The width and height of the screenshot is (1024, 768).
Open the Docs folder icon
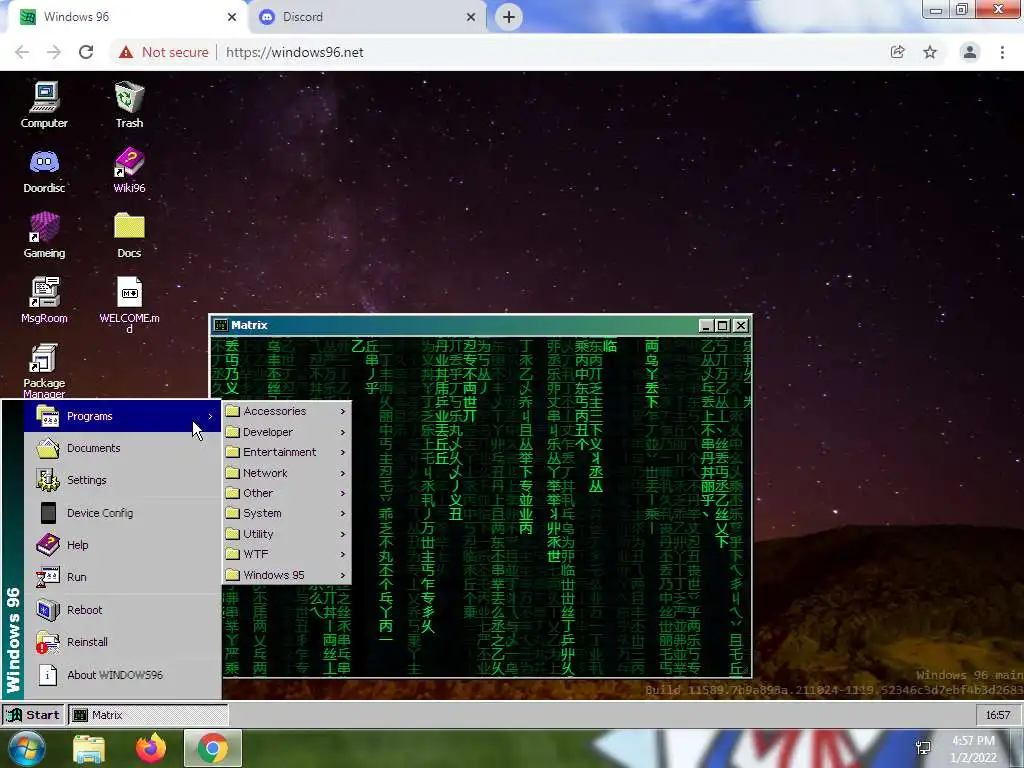pos(129,236)
